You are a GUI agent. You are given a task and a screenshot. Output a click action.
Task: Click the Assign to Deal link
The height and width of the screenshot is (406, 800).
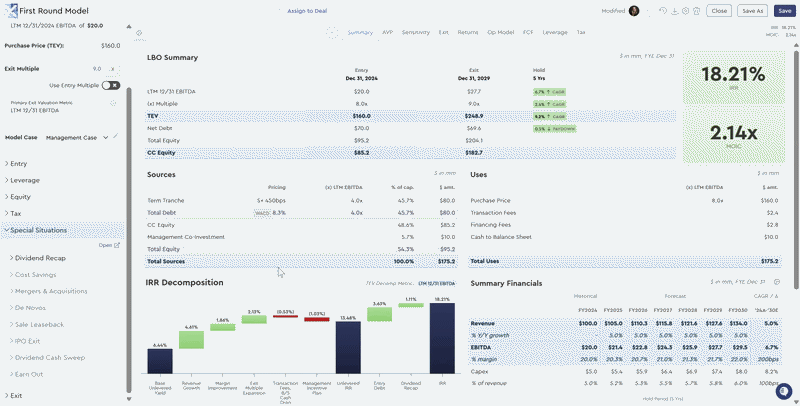tap(307, 11)
